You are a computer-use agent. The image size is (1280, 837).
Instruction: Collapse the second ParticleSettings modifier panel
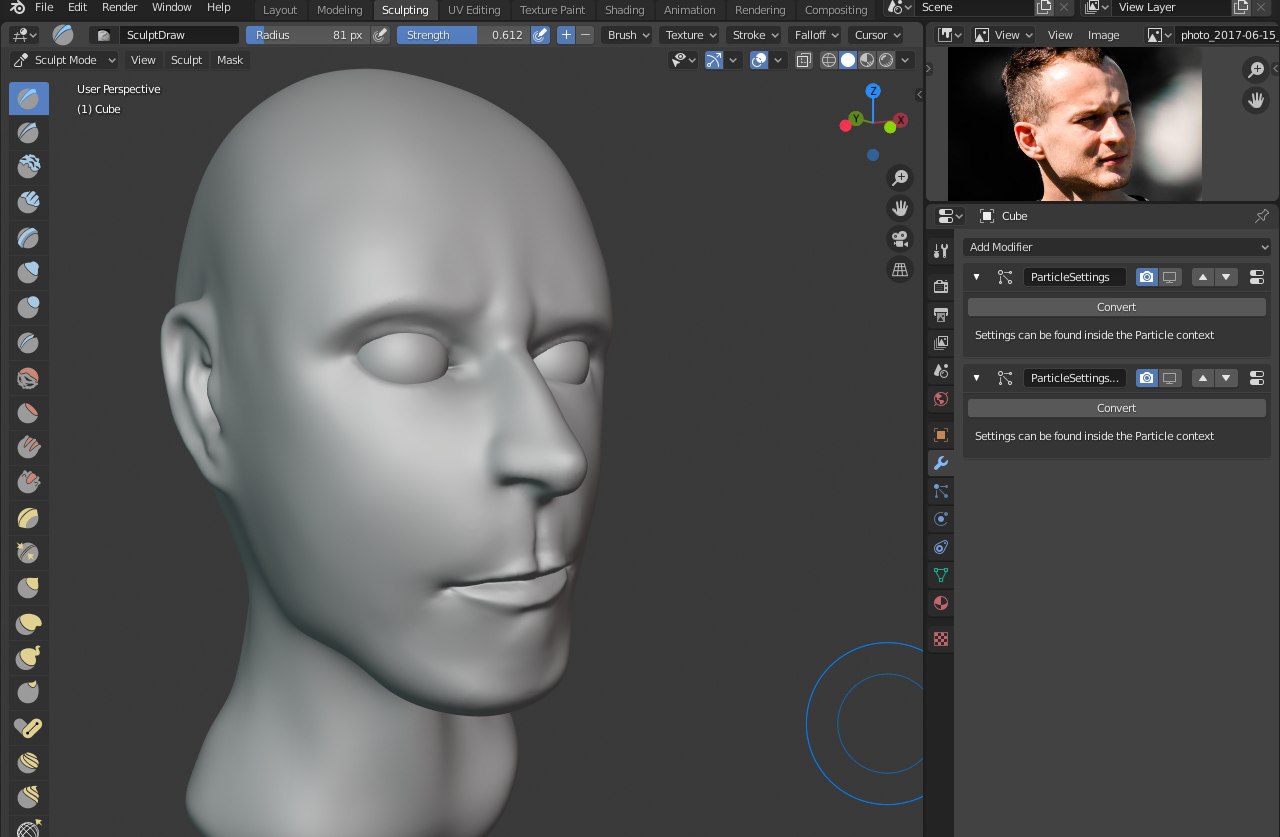[x=977, y=378]
